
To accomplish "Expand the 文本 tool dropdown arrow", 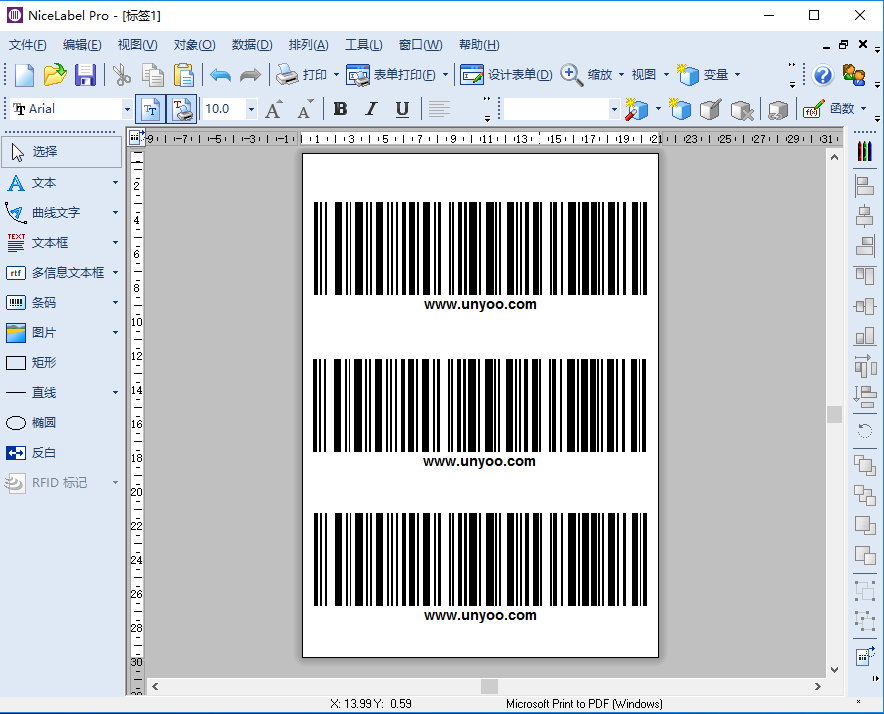I will tap(116, 182).
